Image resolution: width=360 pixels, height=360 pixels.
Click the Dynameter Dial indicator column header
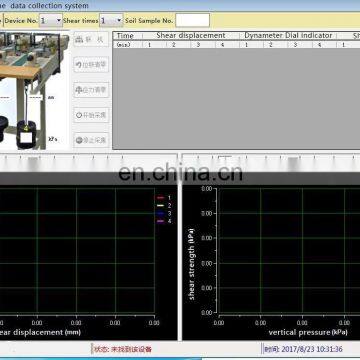pos(288,36)
